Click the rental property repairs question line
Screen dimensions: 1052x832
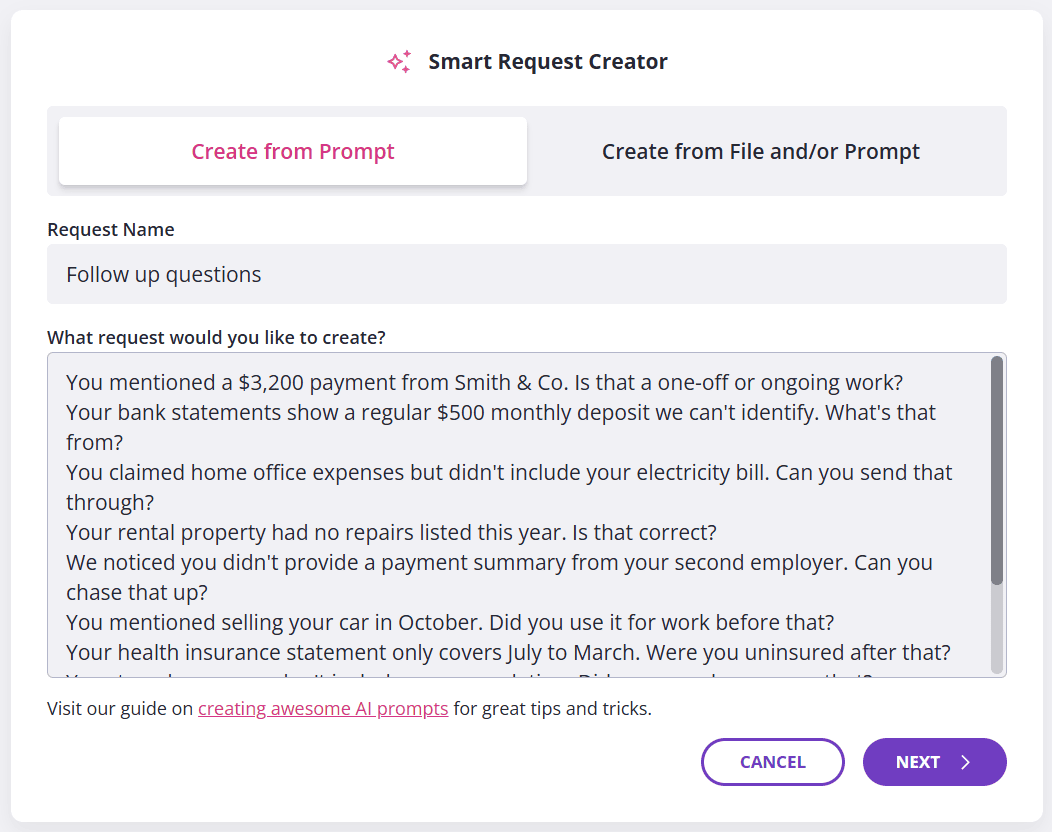coord(391,532)
